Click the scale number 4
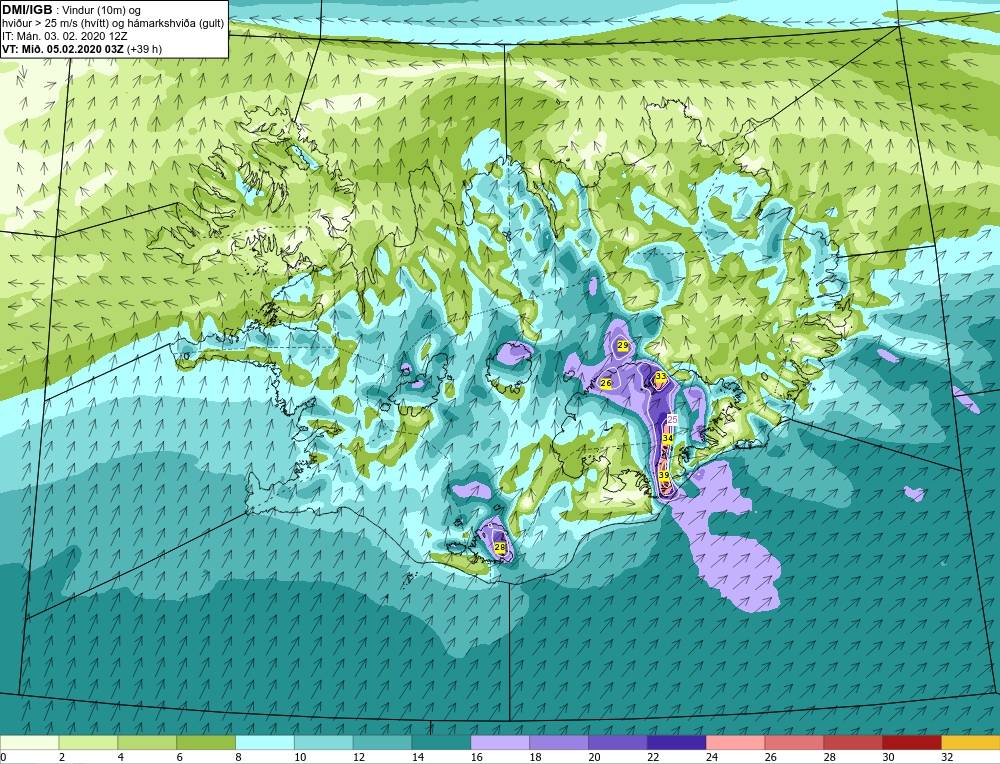 pos(121,757)
